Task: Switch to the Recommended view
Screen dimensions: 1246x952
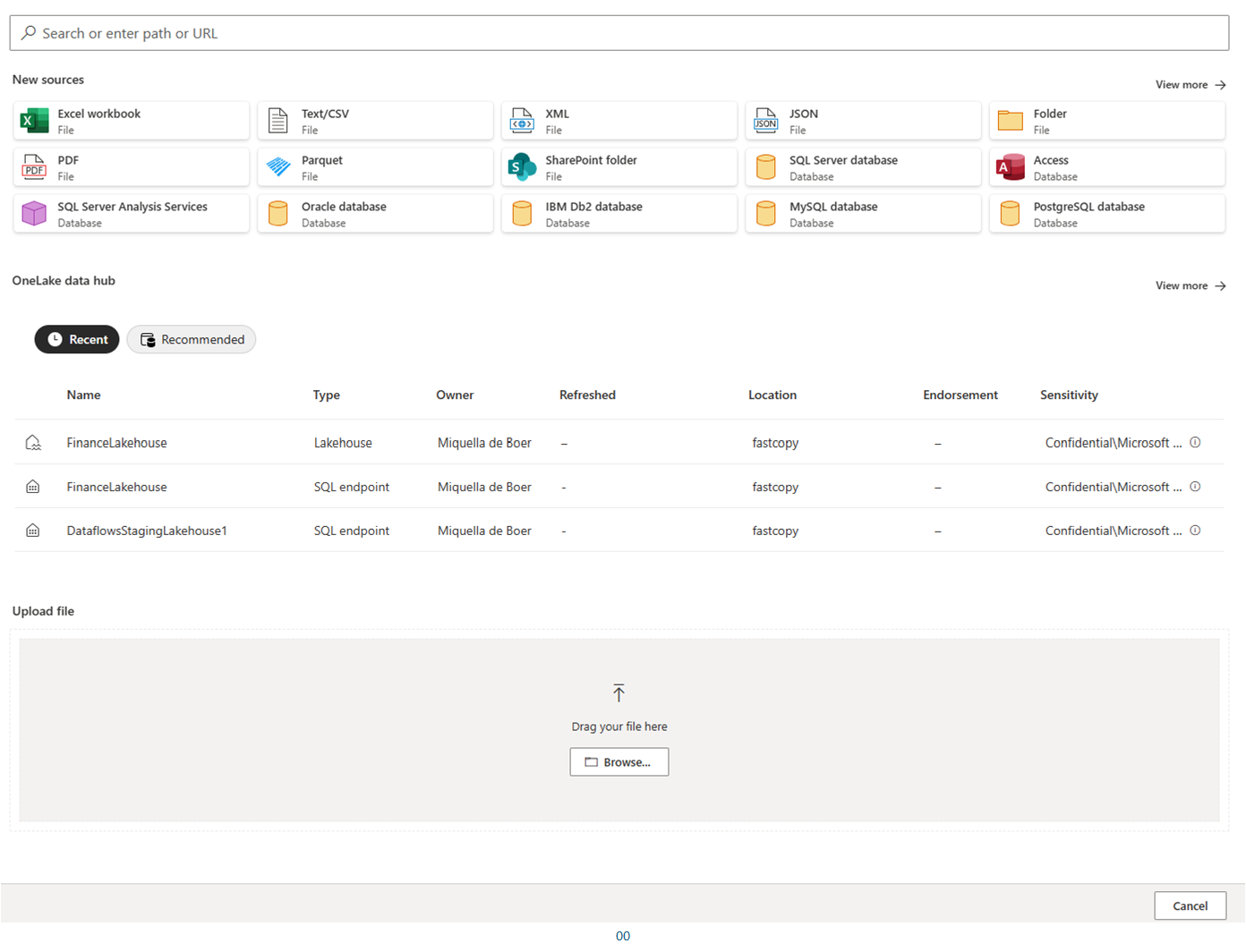Action: point(191,339)
